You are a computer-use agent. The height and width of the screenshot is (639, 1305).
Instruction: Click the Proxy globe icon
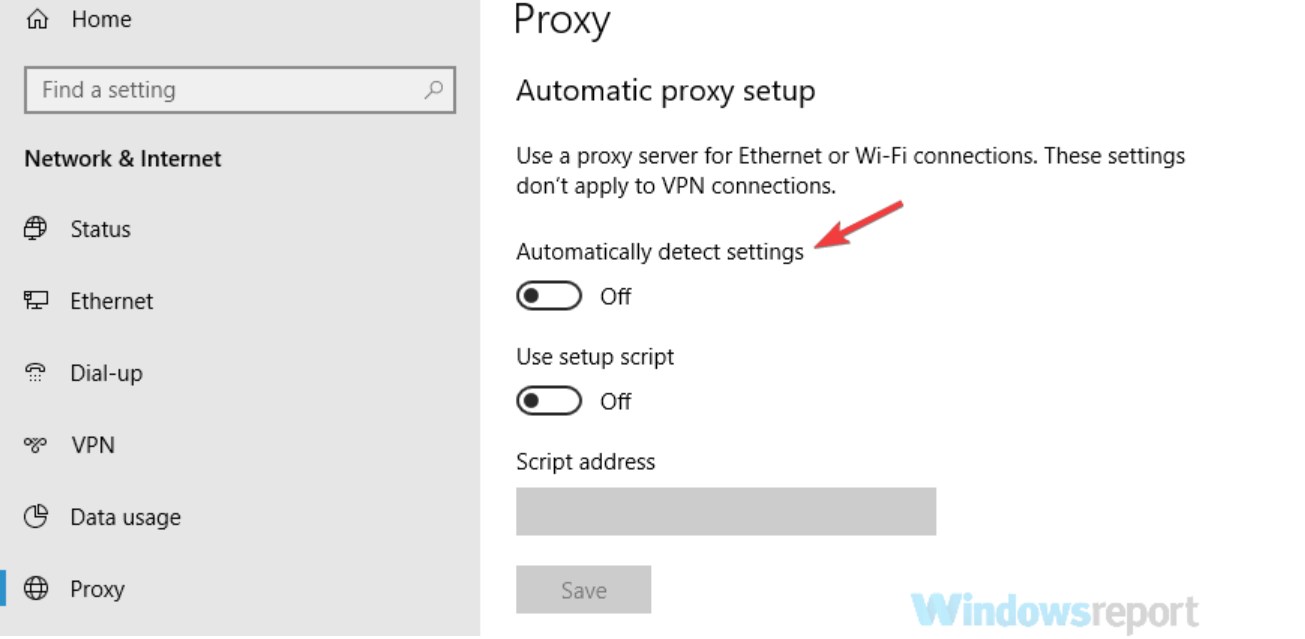pos(36,589)
